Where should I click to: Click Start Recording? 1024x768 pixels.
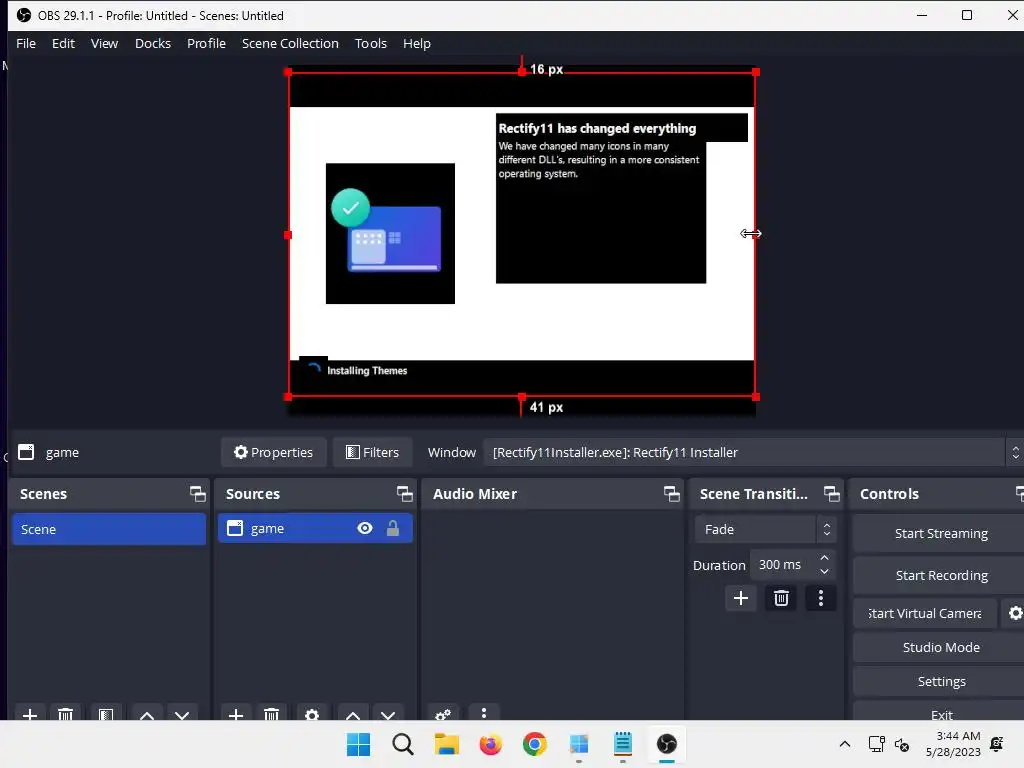[940, 575]
